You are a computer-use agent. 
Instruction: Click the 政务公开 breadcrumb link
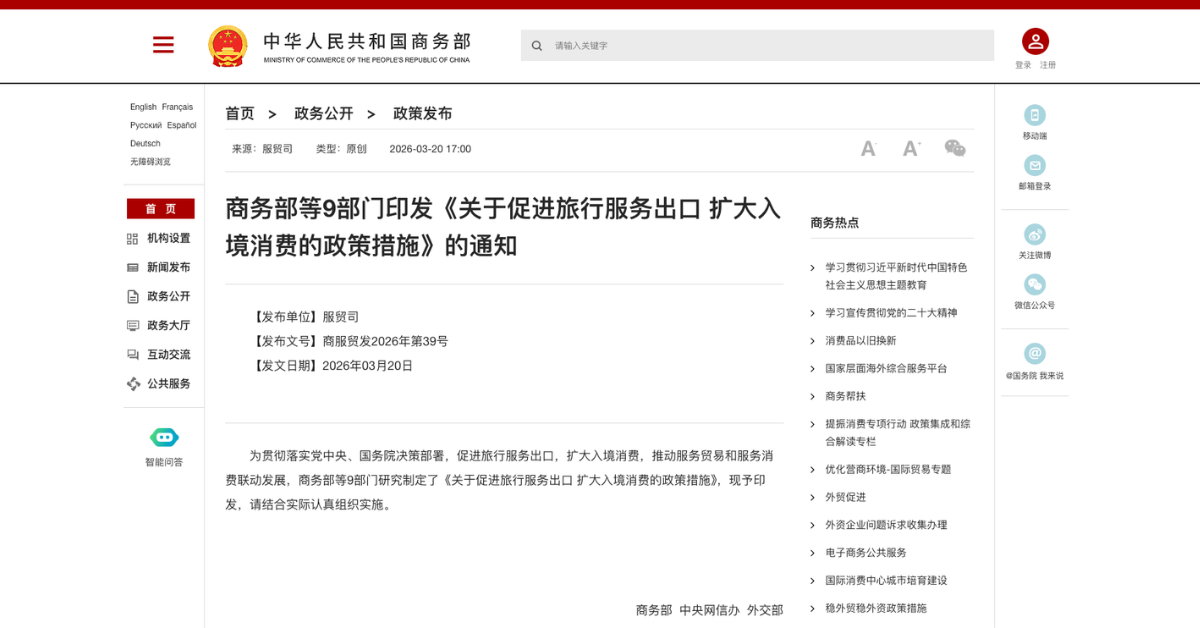pos(323,114)
